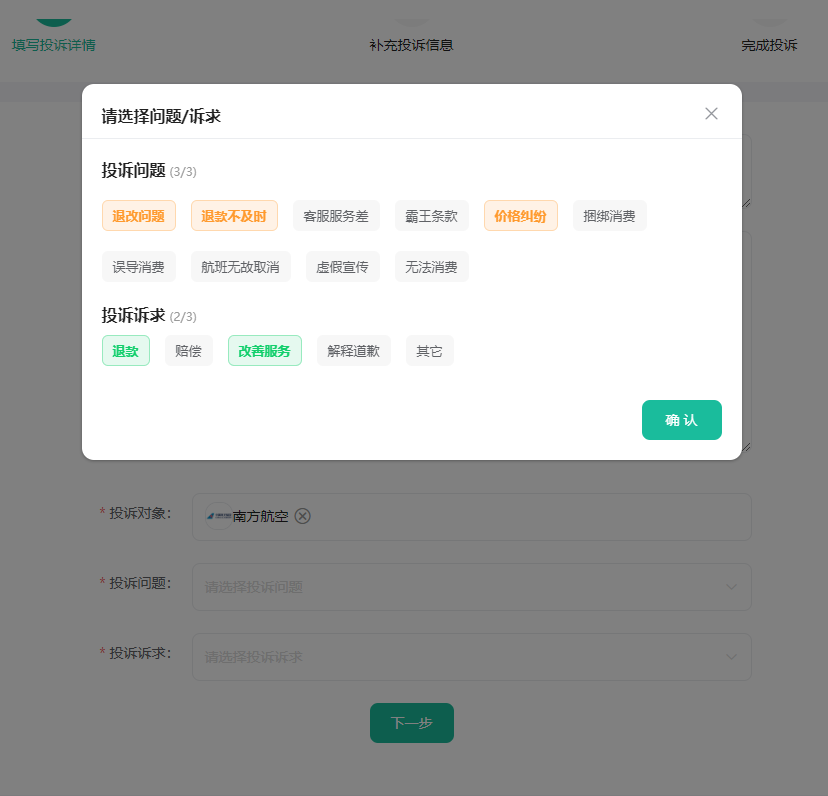Select the 误导消费 tag
Screen dimensions: 828x796
(x=139, y=267)
